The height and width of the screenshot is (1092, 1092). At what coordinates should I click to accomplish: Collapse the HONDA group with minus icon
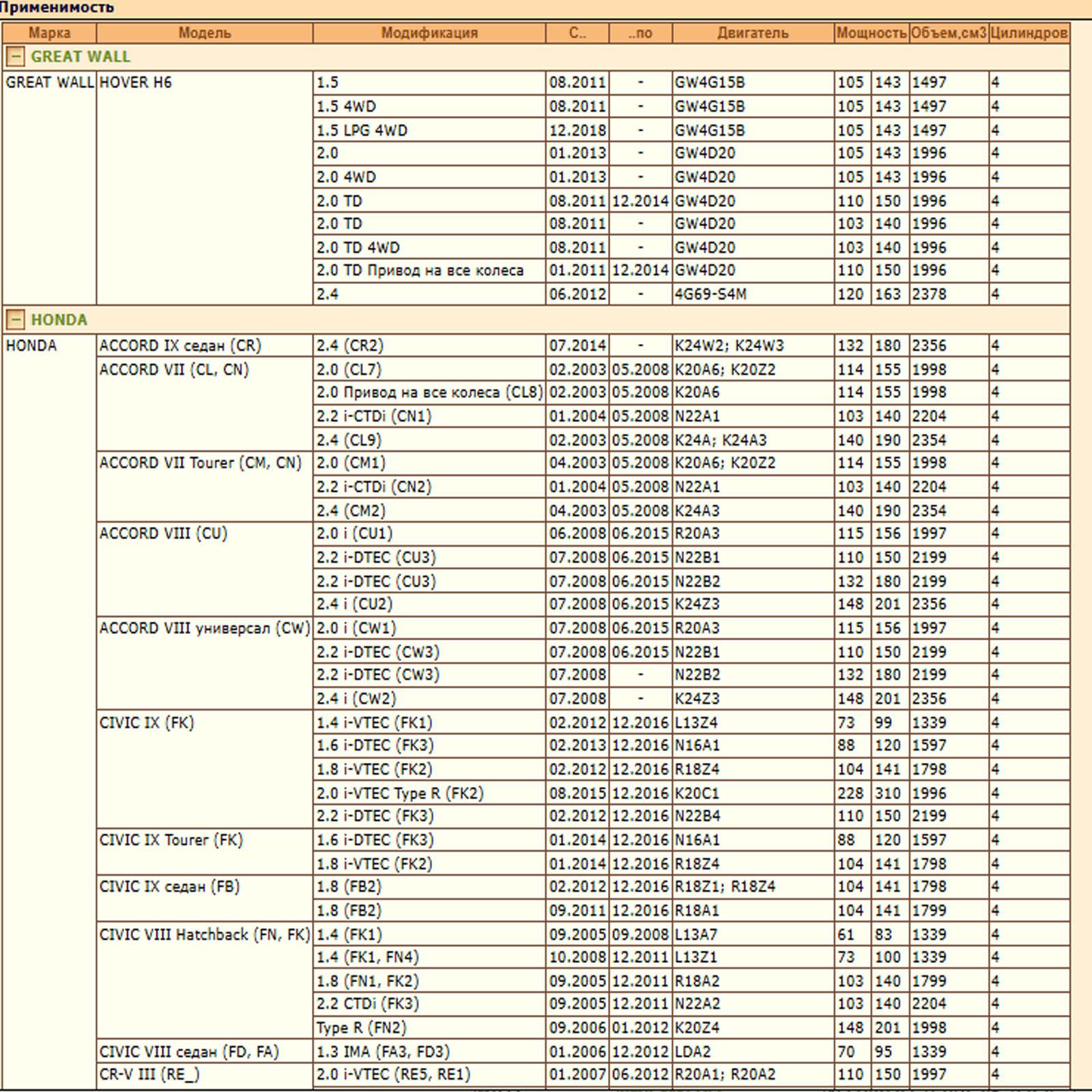click(x=15, y=319)
